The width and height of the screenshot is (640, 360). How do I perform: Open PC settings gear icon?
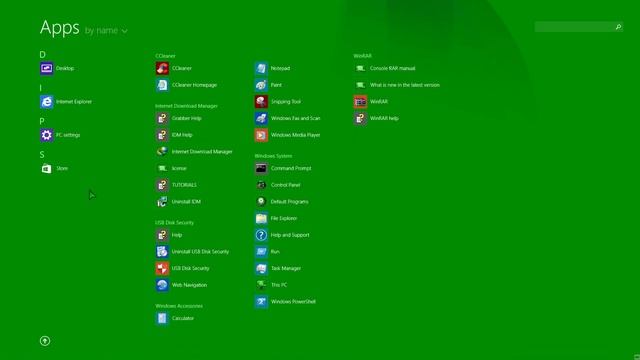[x=47, y=135]
